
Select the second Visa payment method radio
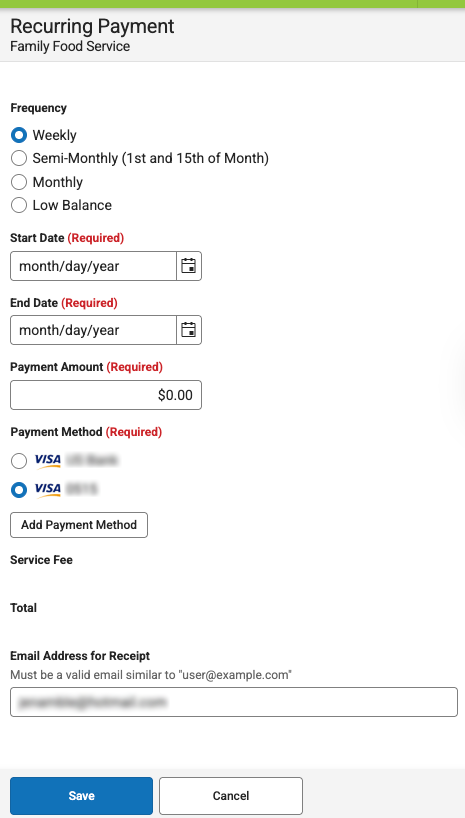click(x=19, y=490)
